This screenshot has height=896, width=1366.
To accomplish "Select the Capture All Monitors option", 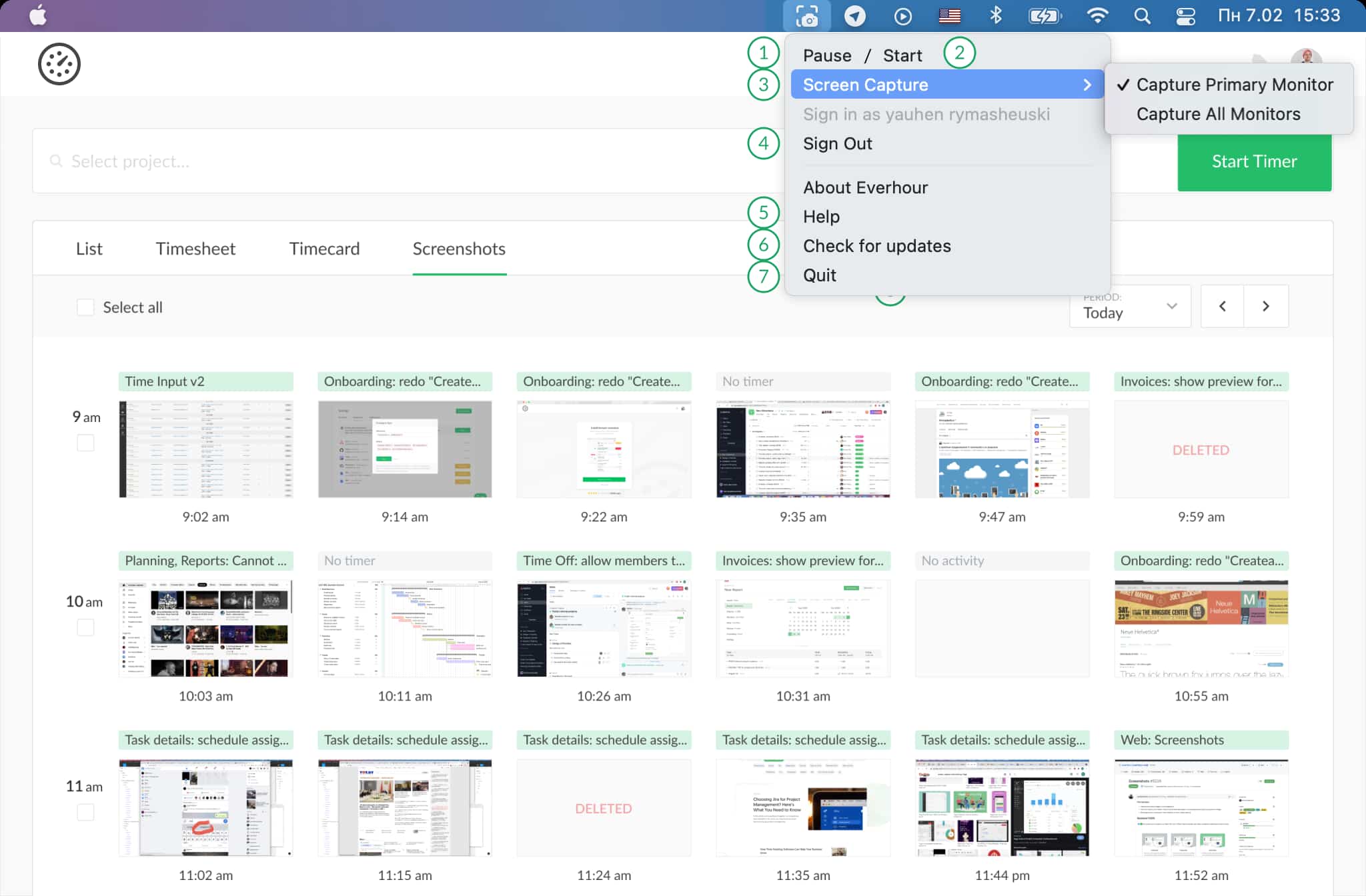I will point(1218,113).
